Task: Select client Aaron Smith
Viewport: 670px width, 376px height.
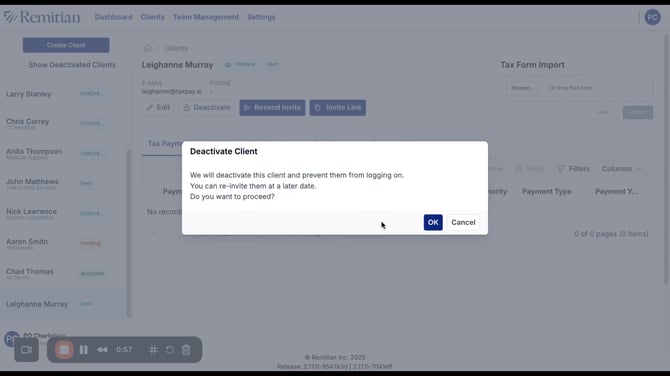Action: (x=63, y=243)
